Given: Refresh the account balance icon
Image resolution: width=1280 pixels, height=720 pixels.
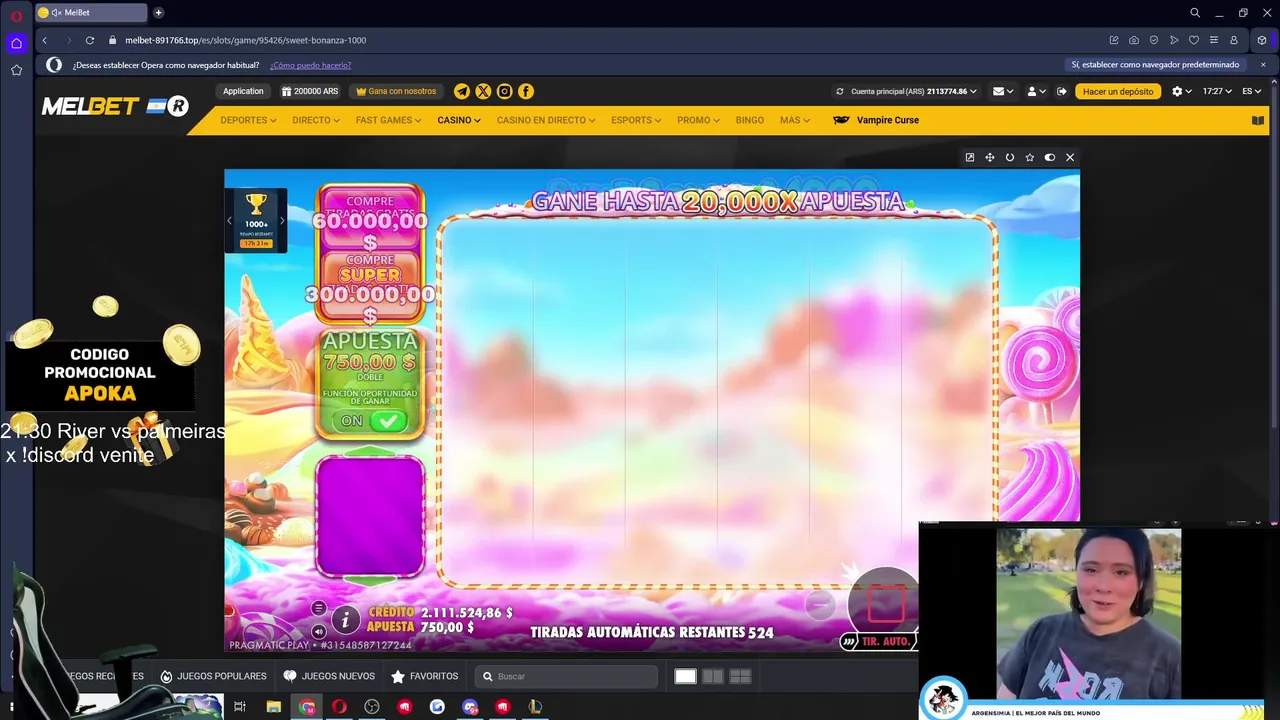Looking at the screenshot, I should (x=840, y=91).
